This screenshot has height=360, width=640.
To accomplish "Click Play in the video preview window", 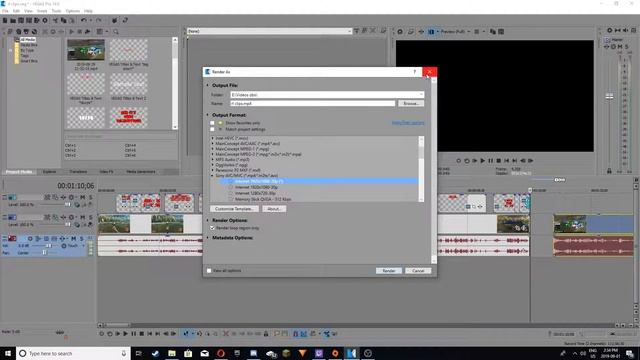I will click(483, 161).
